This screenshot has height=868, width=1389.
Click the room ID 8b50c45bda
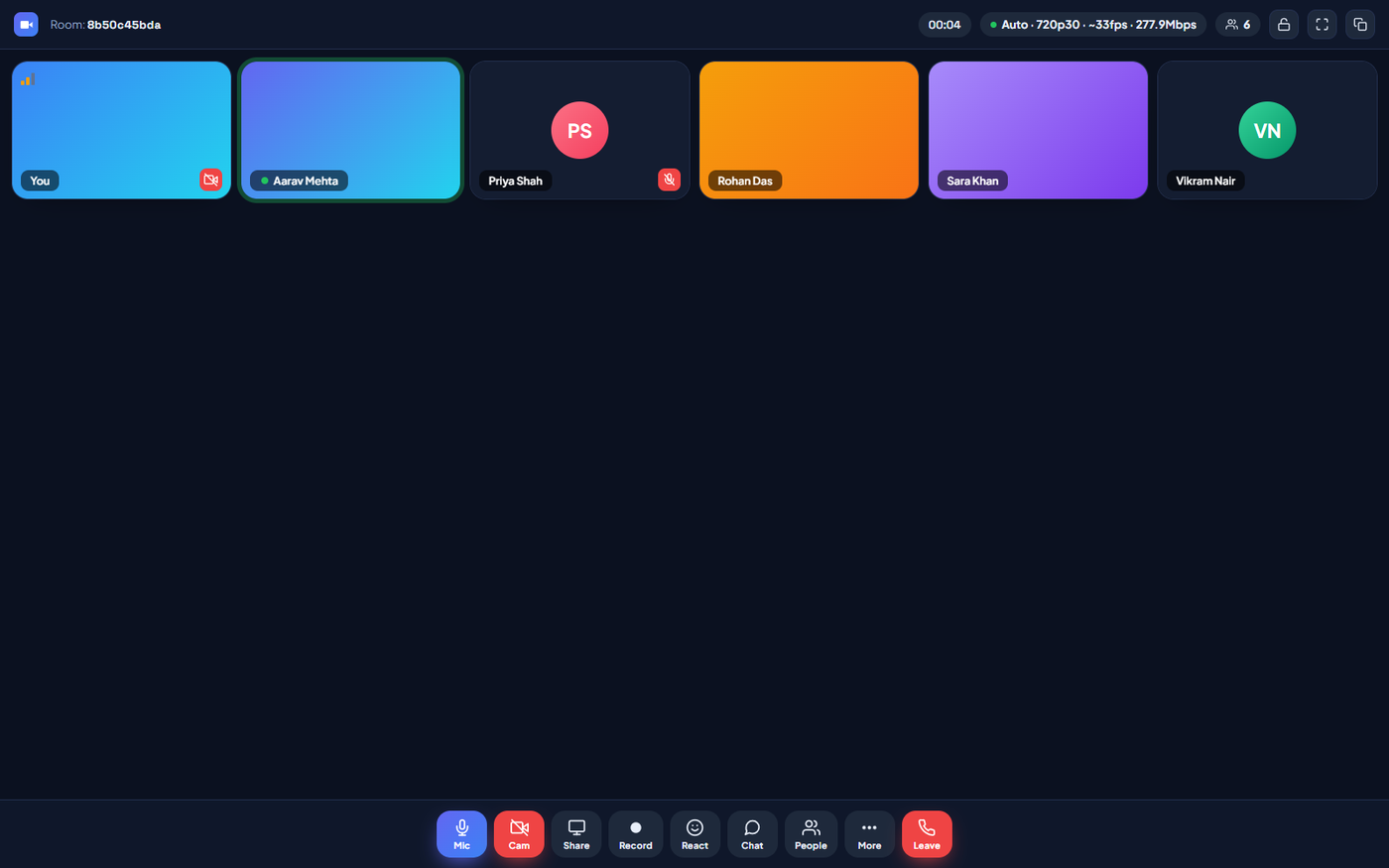coord(124,25)
